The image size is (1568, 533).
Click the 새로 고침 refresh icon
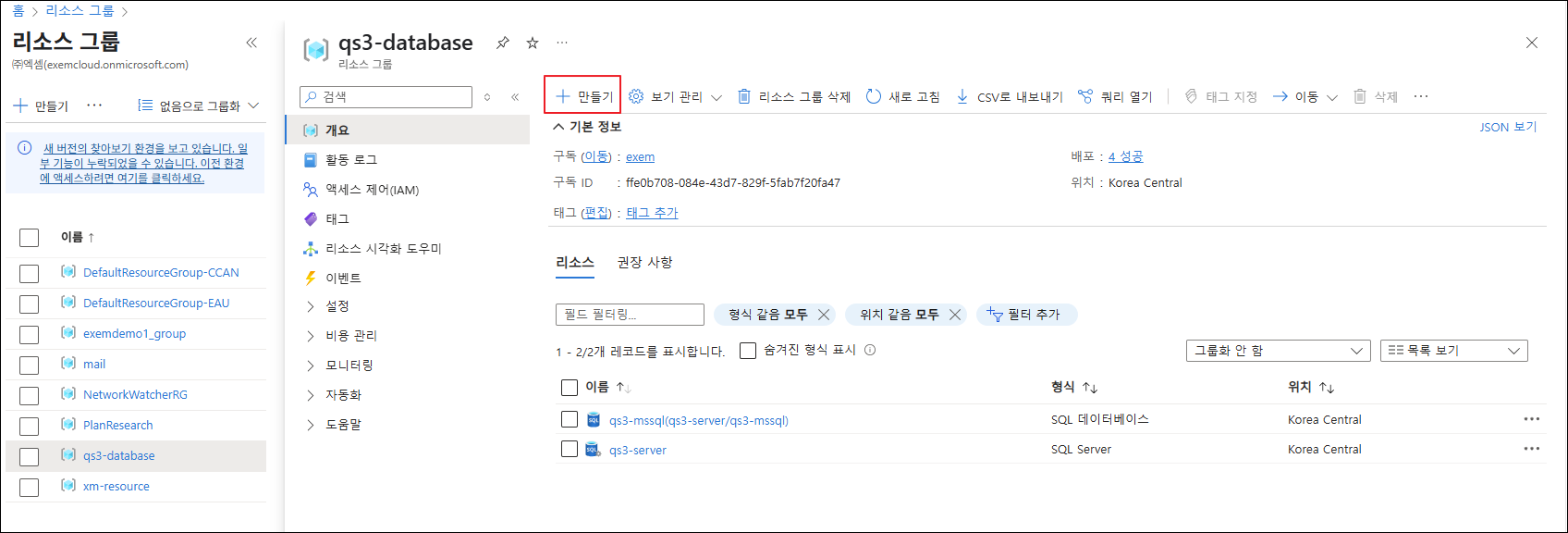(874, 96)
